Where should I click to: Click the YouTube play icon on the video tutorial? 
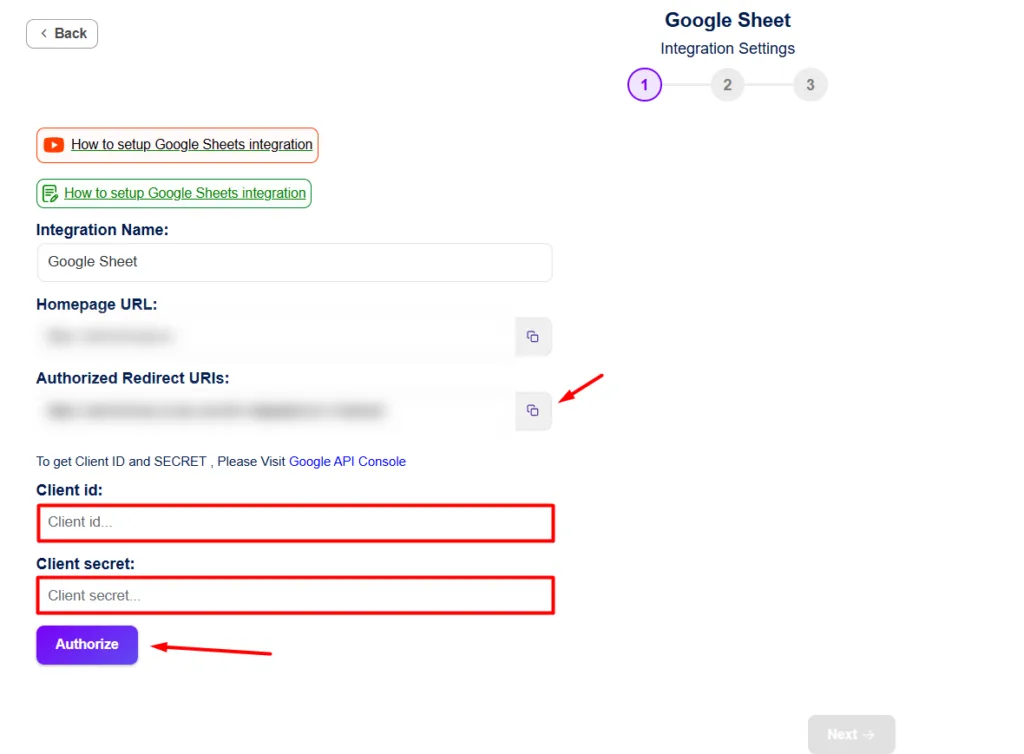54,145
